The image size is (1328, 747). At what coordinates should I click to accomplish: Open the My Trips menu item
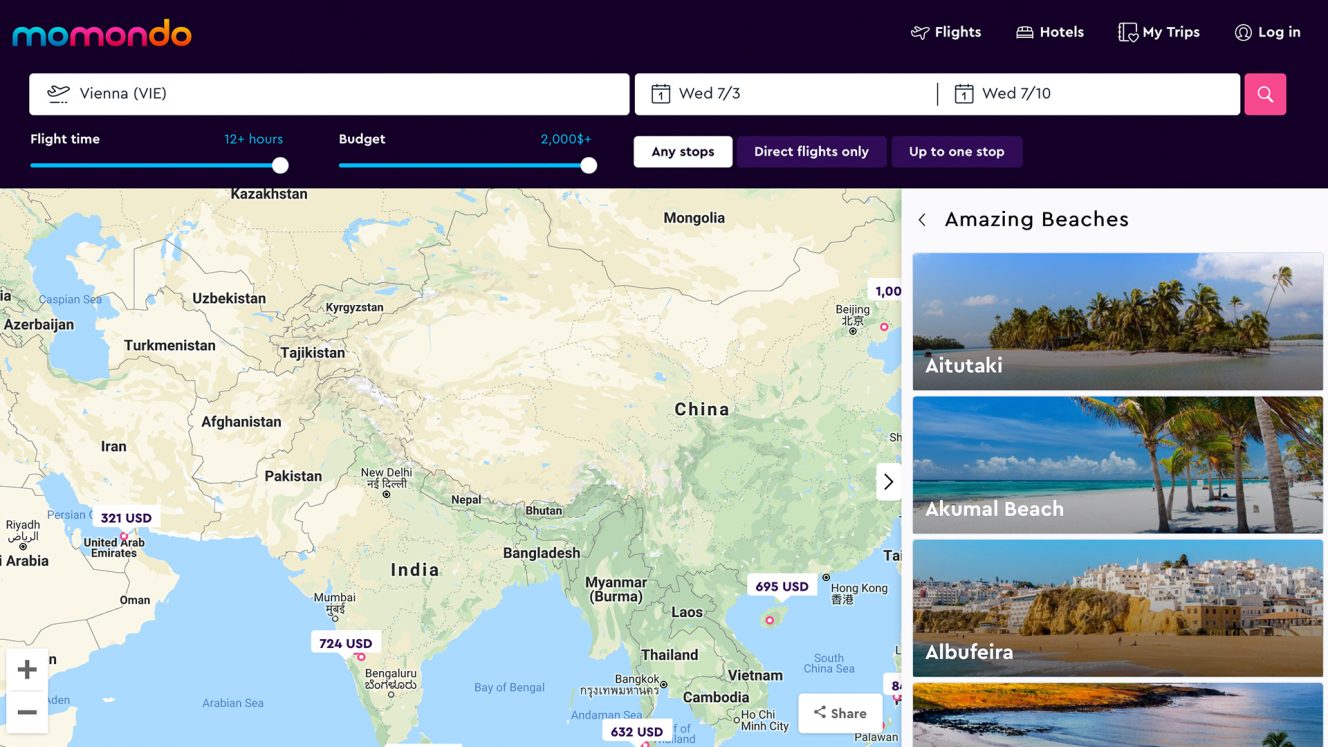click(x=1158, y=33)
